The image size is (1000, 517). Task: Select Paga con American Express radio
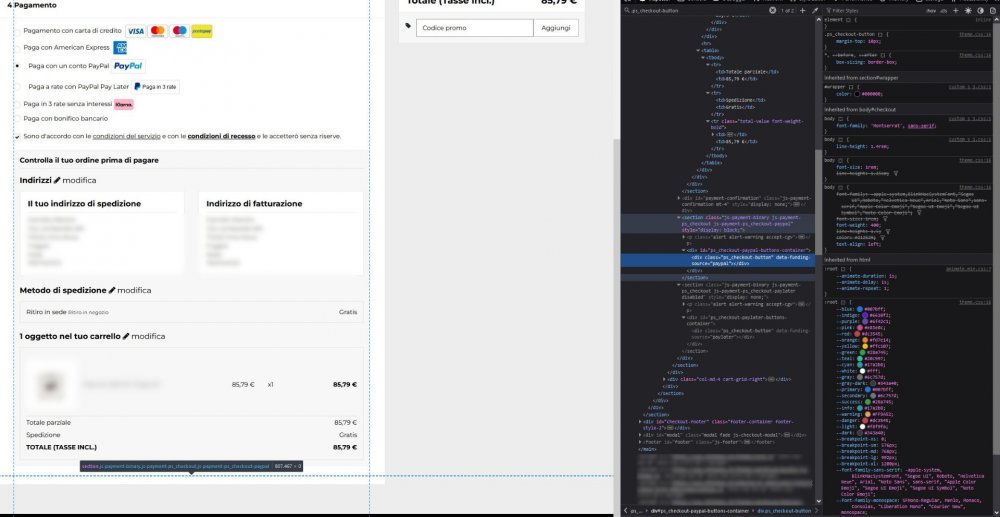(17, 47)
